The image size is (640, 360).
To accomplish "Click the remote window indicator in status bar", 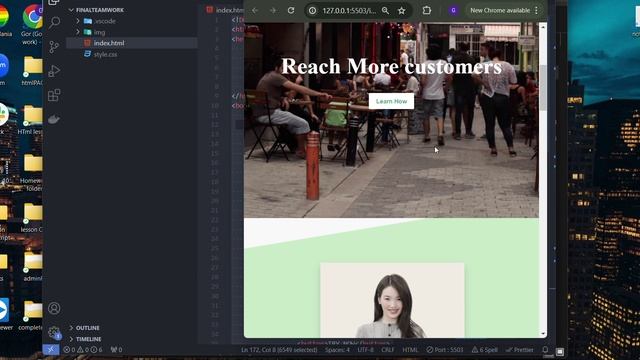I will point(51,350).
